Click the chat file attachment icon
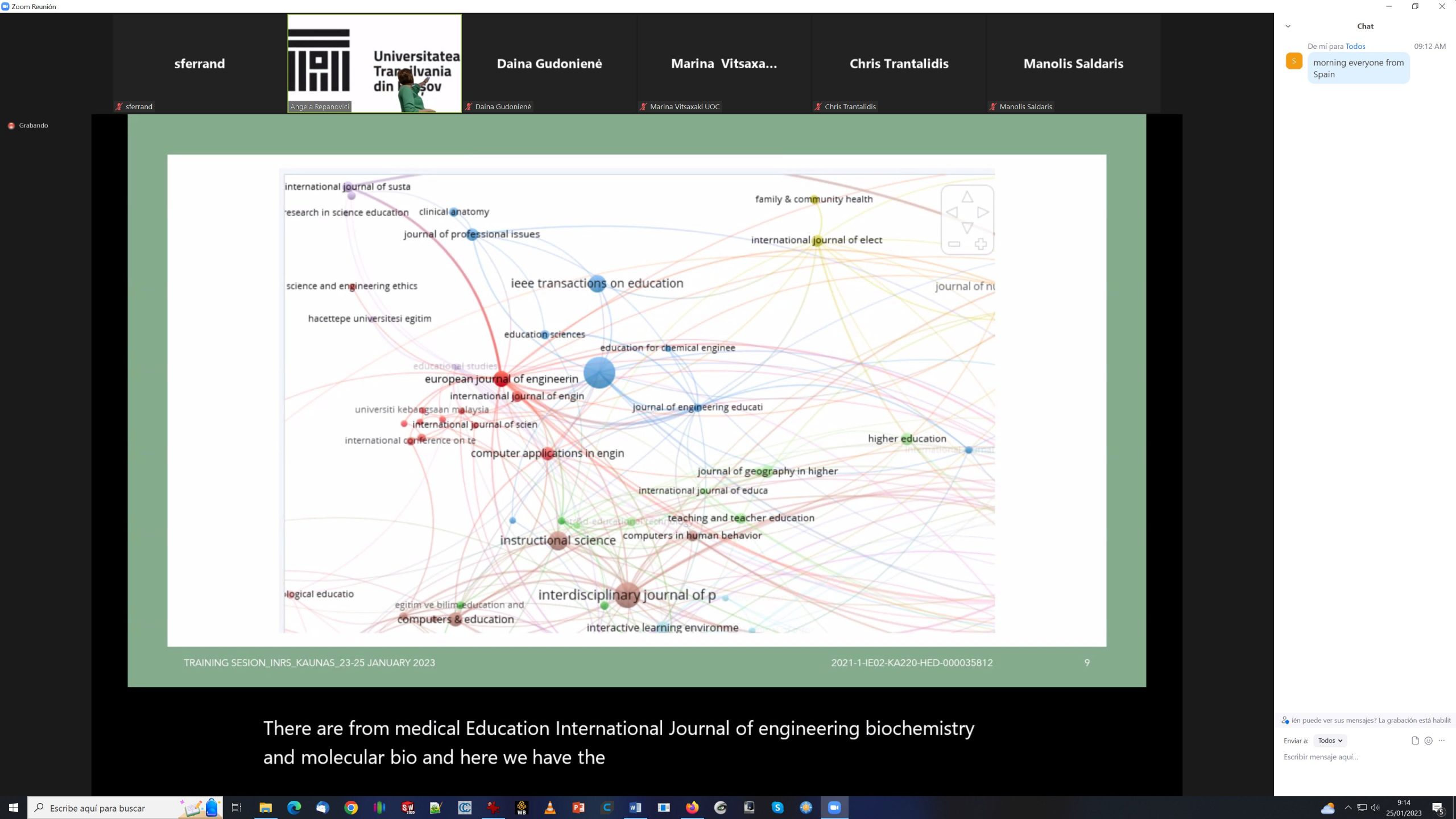Image resolution: width=1456 pixels, height=819 pixels. point(1415,741)
